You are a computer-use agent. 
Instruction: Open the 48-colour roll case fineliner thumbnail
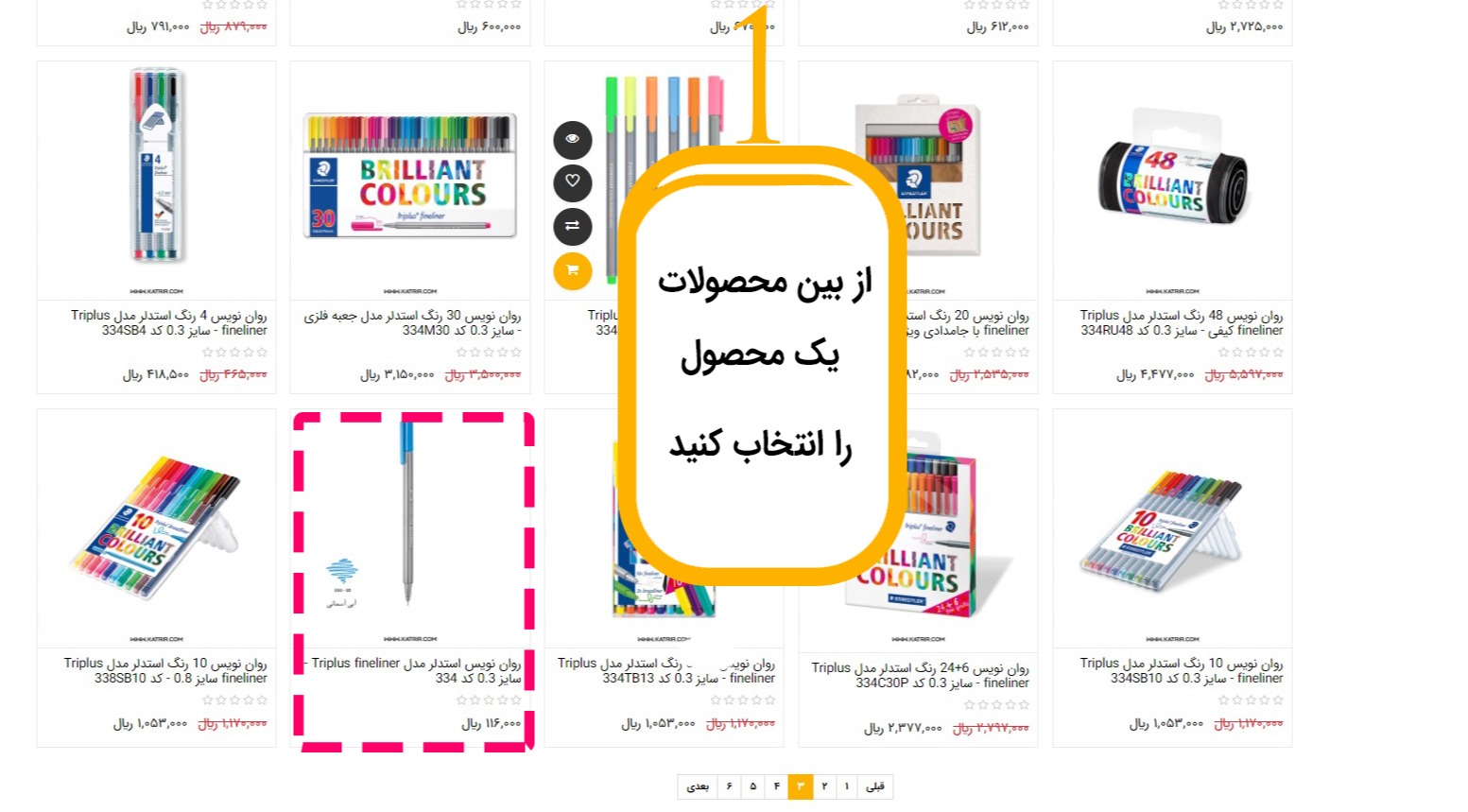1172,173
